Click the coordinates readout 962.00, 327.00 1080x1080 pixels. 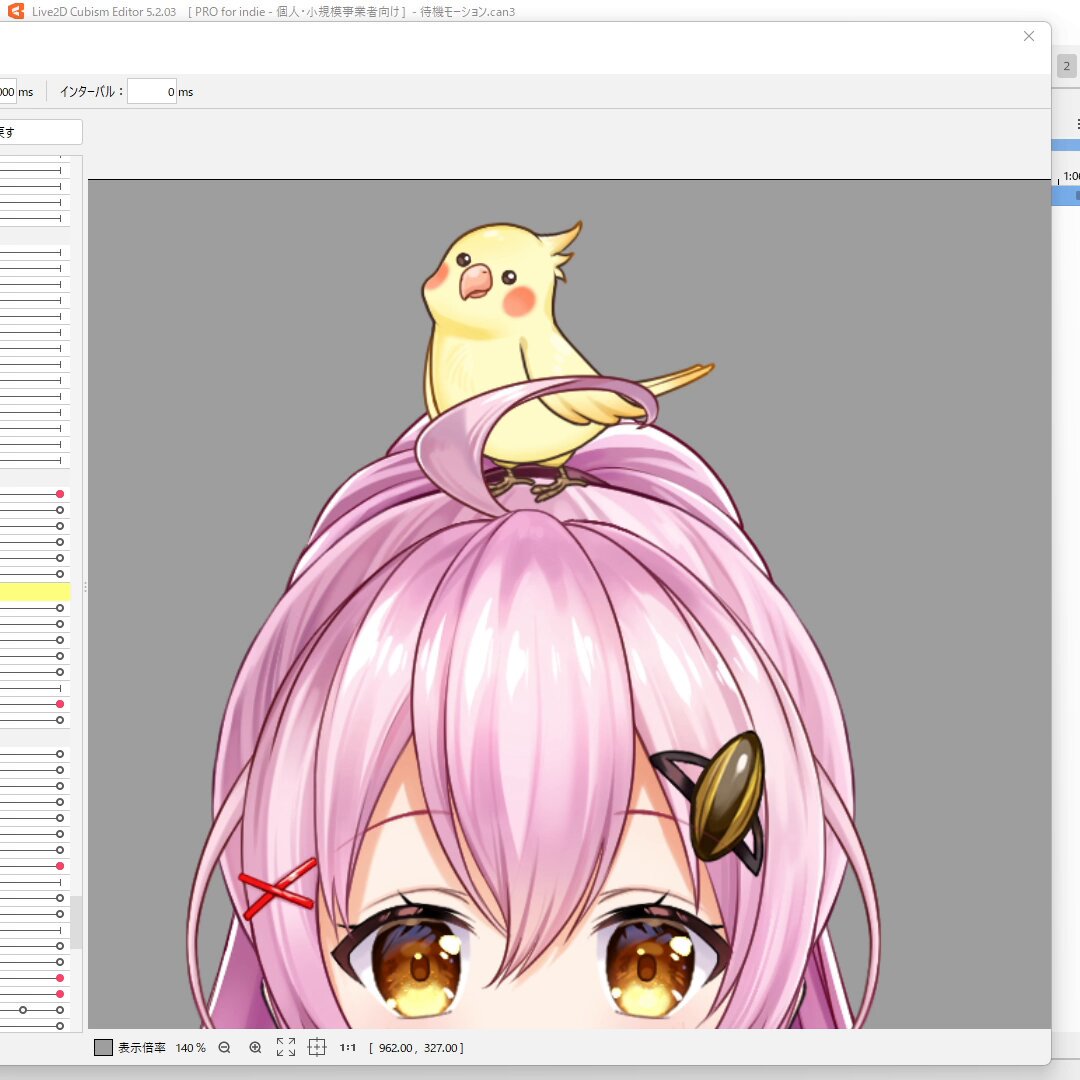tap(417, 1048)
